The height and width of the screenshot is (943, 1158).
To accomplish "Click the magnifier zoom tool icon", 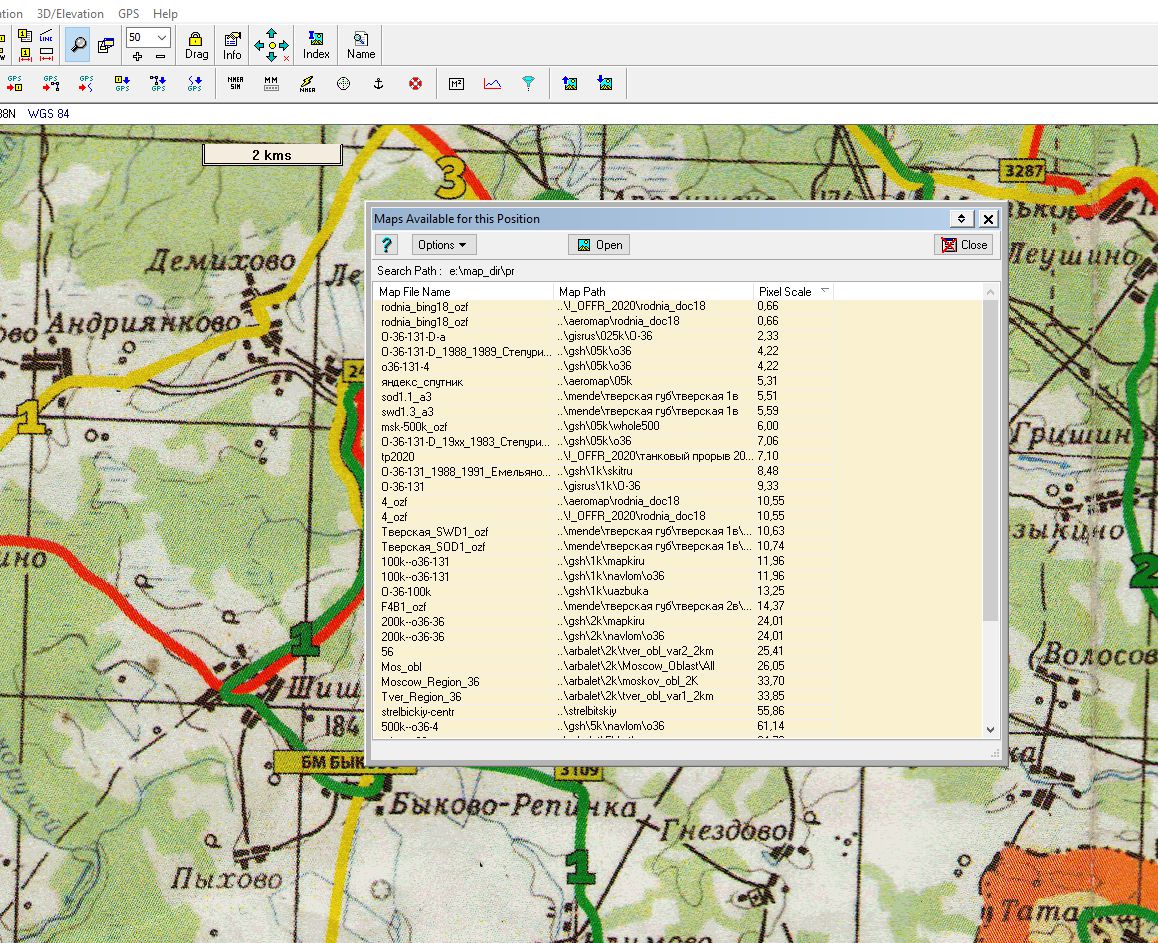I will pyautogui.click(x=77, y=44).
